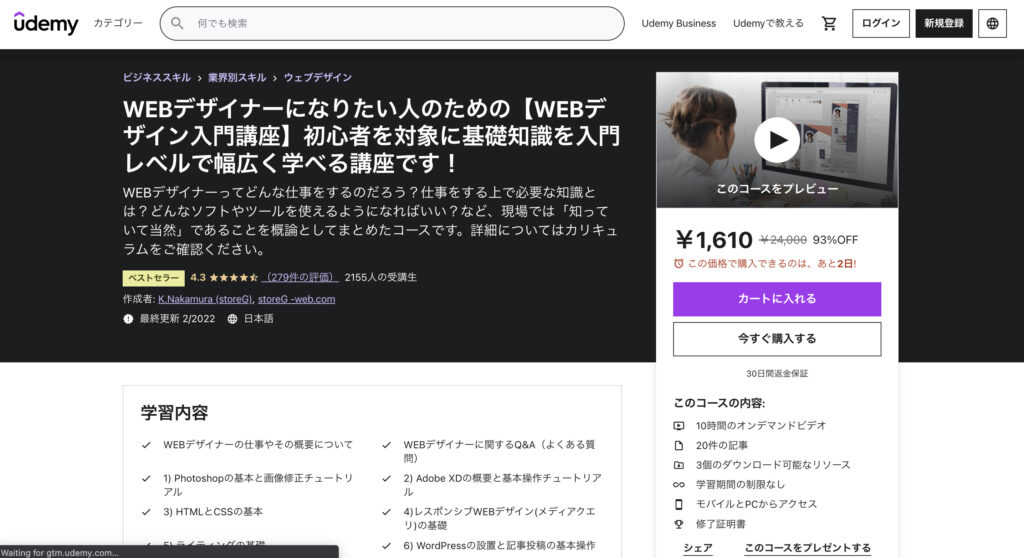Play the course preview video
This screenshot has height=558, width=1024.
point(776,140)
